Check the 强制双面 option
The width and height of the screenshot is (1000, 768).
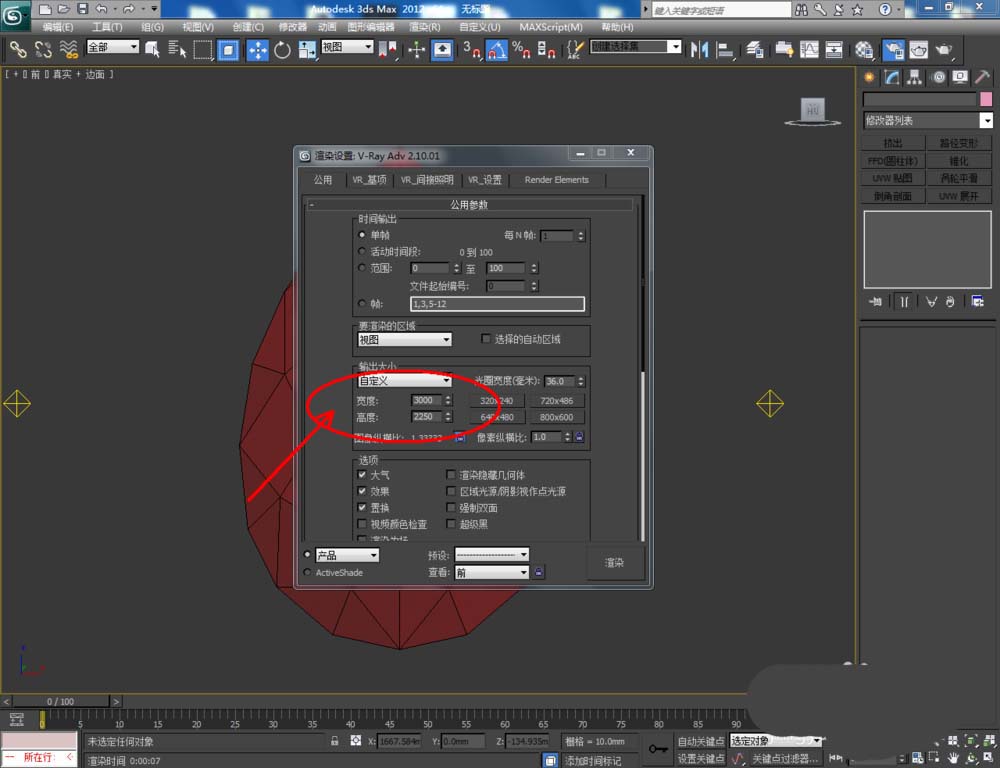pos(451,508)
